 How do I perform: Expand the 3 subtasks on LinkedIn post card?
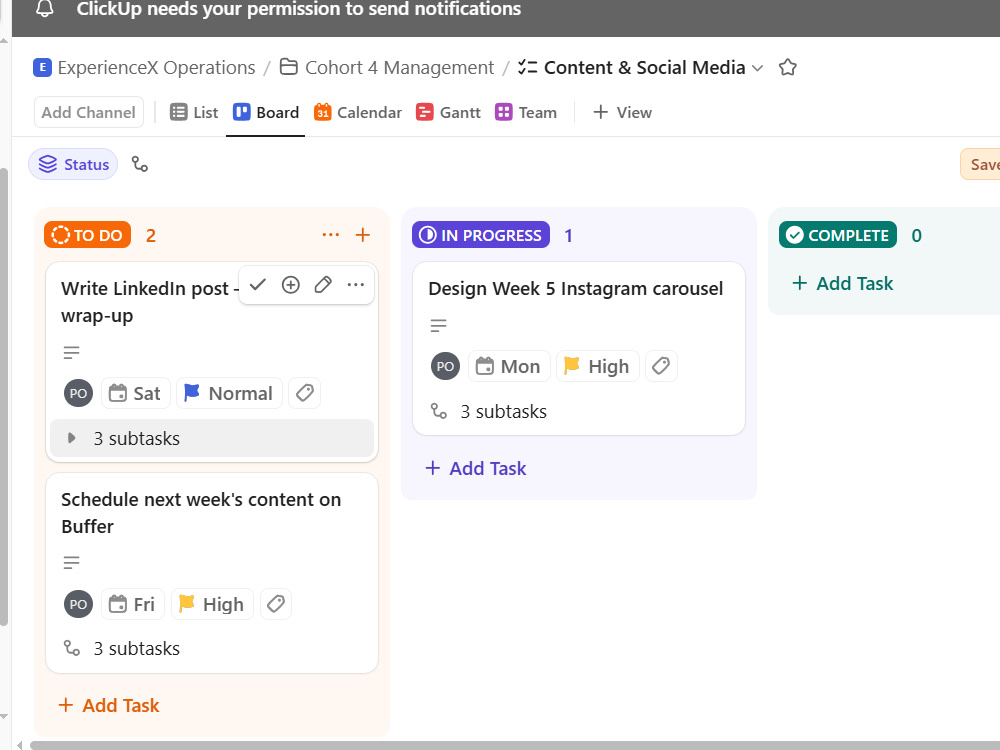(x=212, y=438)
